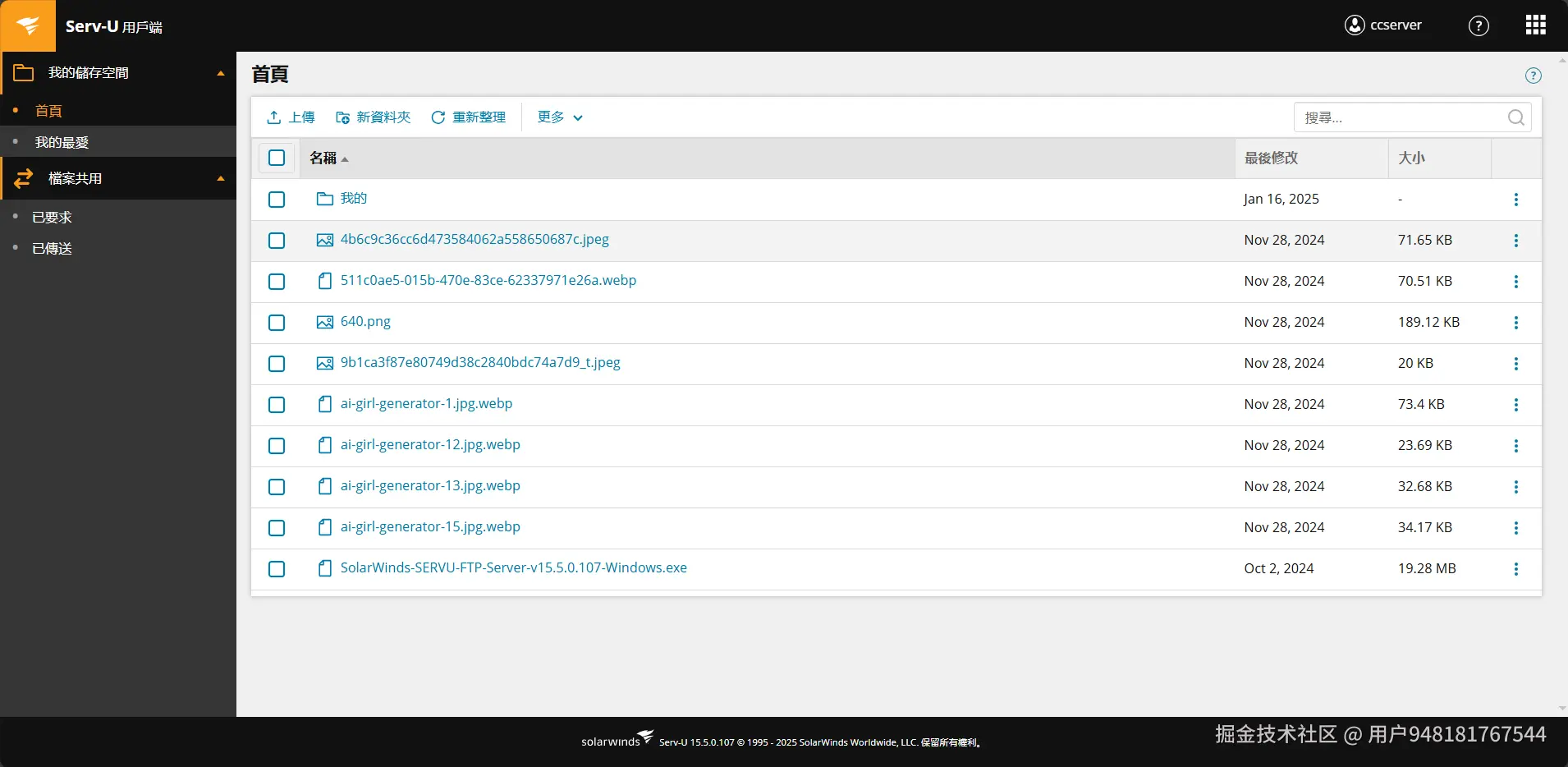The height and width of the screenshot is (767, 1568).
Task: Click image icon for 9b1ca3f87e80749d38c2840bdc74a7d9_t.jpeg
Action: click(x=325, y=363)
